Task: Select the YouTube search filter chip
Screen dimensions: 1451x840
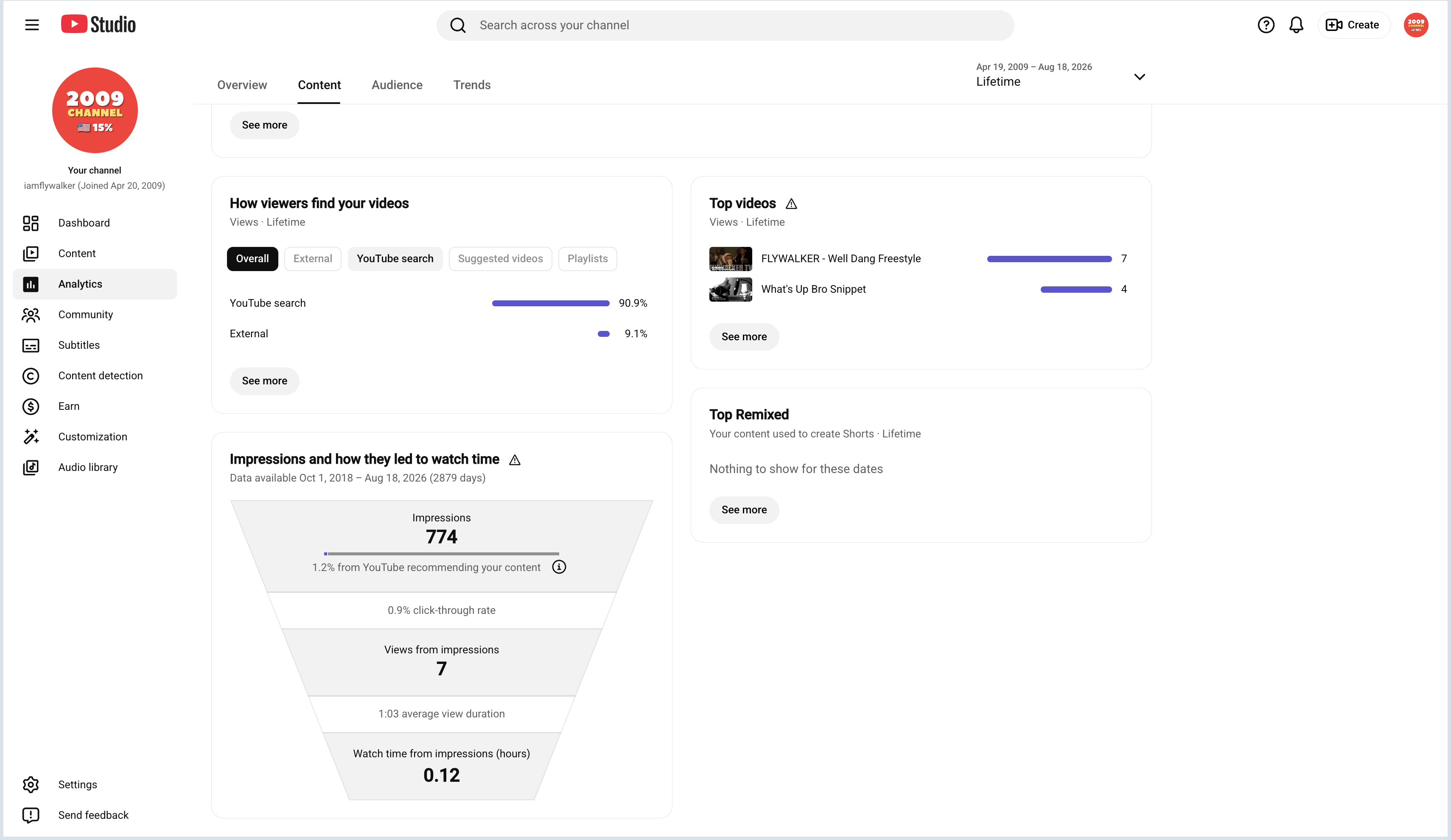Action: [x=395, y=258]
